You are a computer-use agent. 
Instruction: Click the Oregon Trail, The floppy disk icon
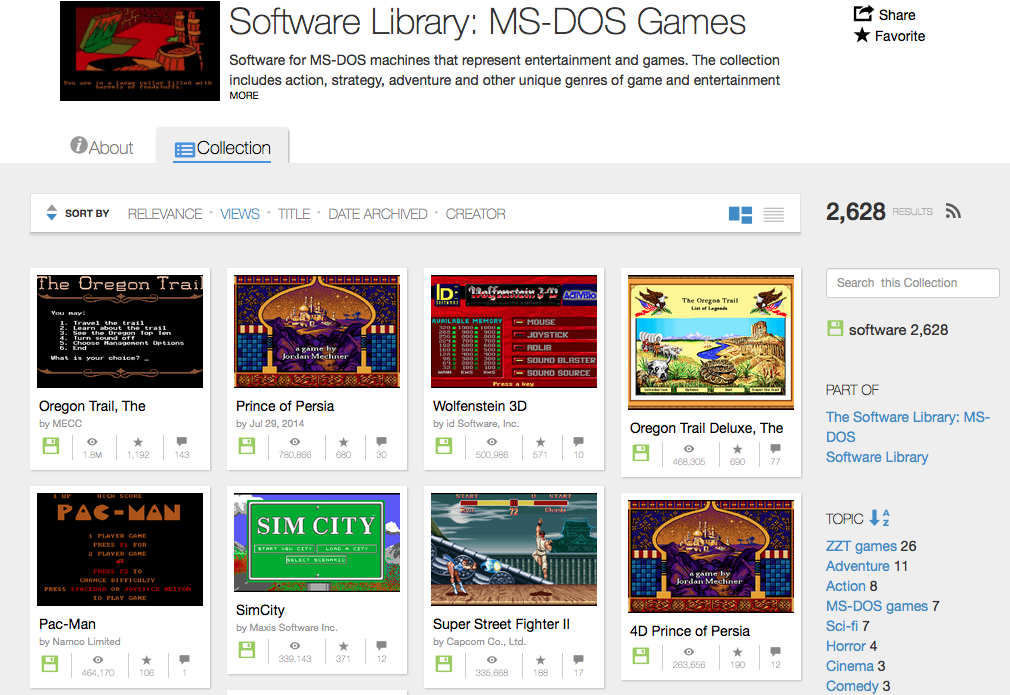coord(51,446)
